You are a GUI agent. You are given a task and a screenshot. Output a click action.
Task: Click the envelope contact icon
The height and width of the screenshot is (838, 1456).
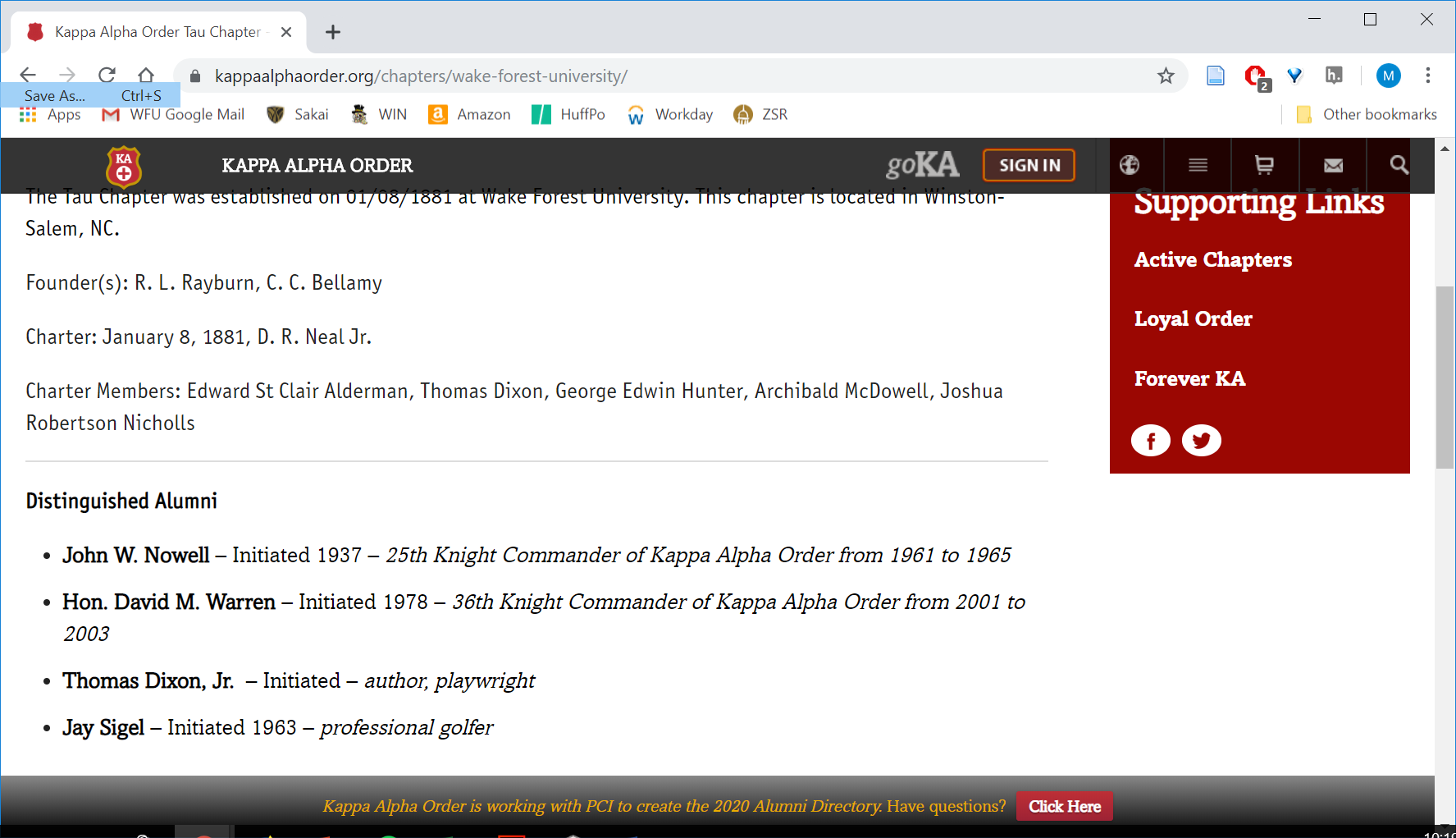1333,165
